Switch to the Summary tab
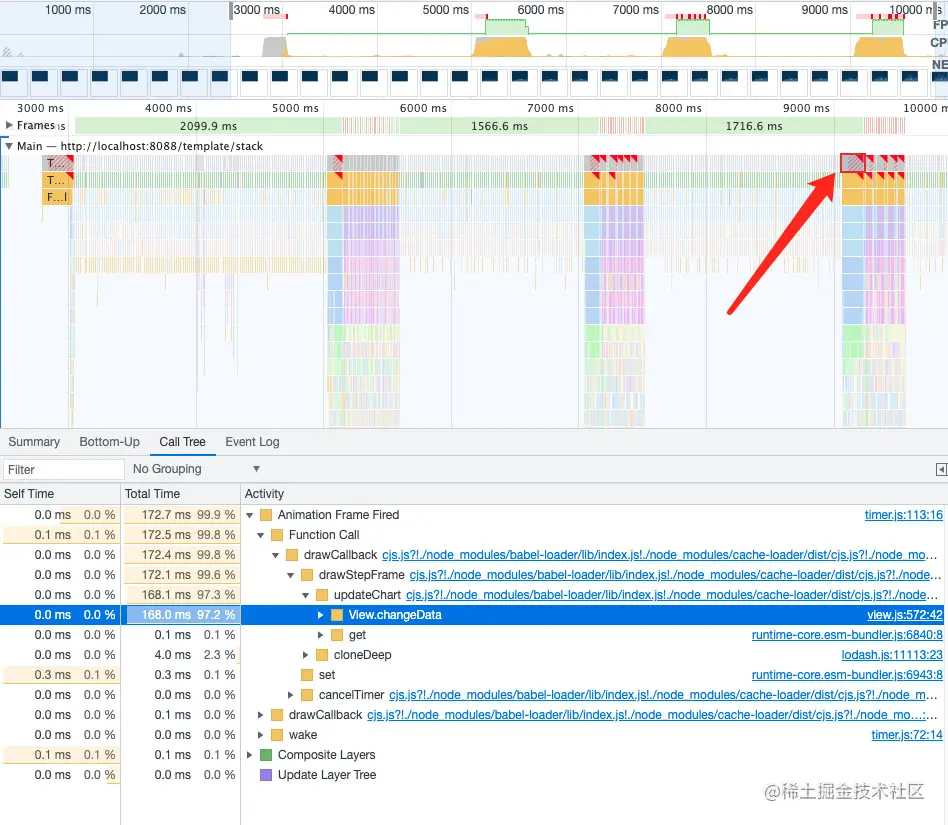The image size is (948, 825). pyautogui.click(x=34, y=442)
